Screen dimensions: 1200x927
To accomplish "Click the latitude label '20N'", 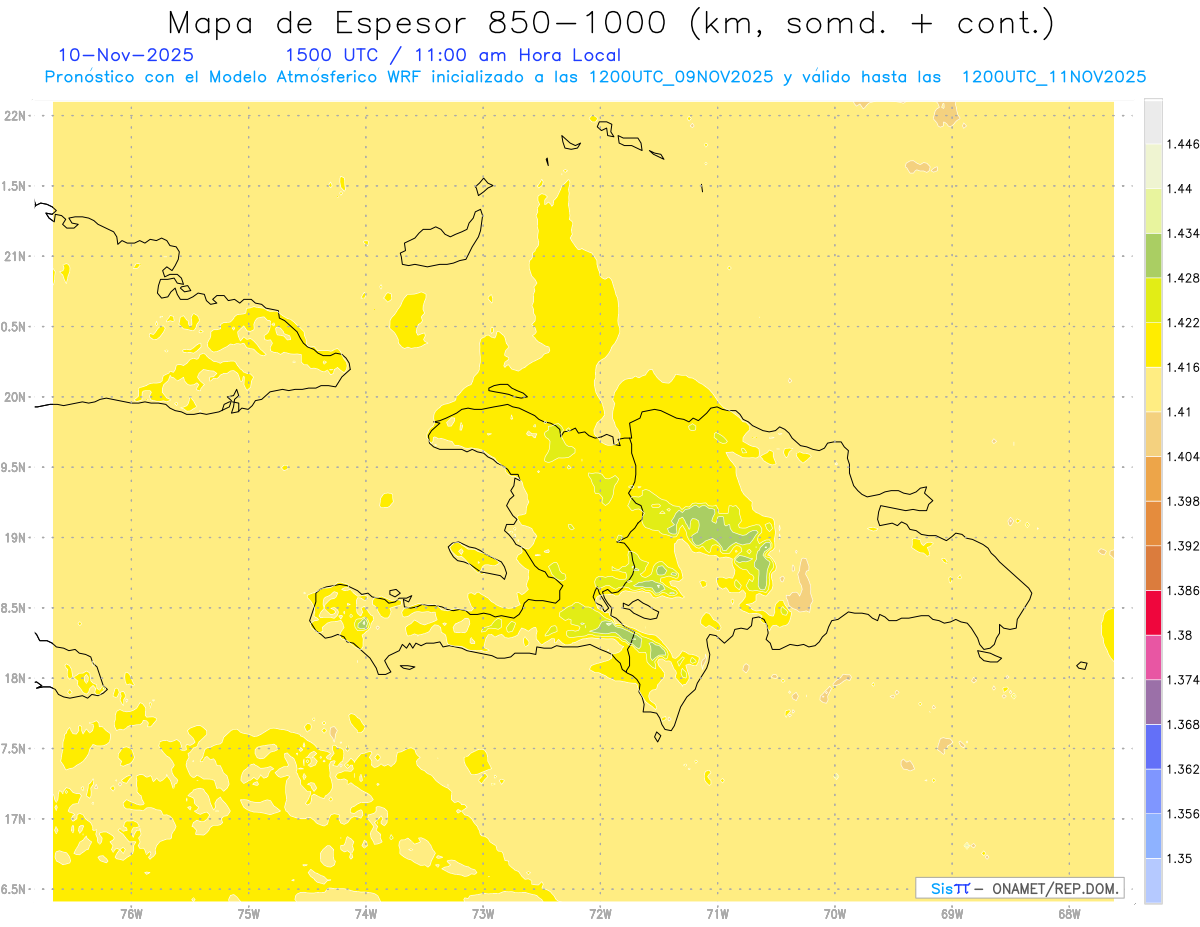I will point(15,397).
